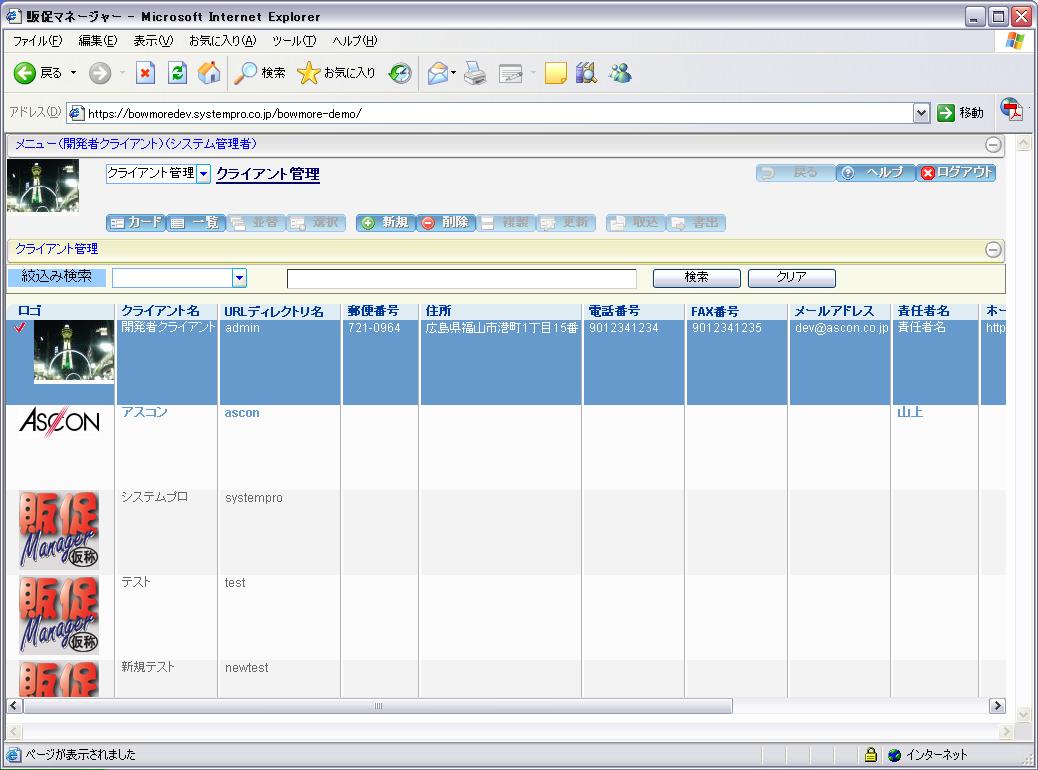Screen dimensions: 1038x770
Task: Click the 削除 (Delete) button
Action: click(445, 222)
